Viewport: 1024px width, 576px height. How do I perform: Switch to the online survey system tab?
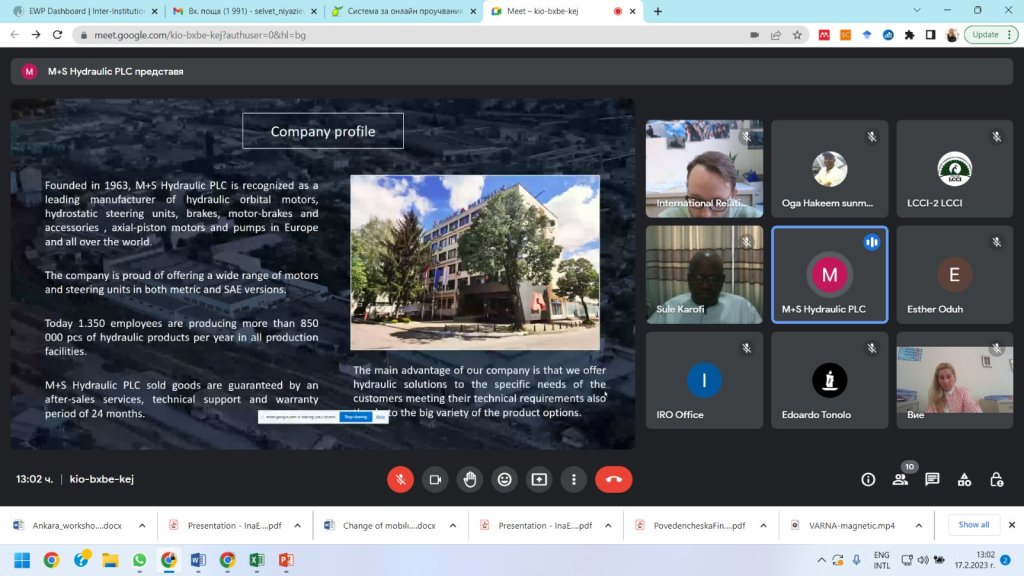[x=402, y=11]
